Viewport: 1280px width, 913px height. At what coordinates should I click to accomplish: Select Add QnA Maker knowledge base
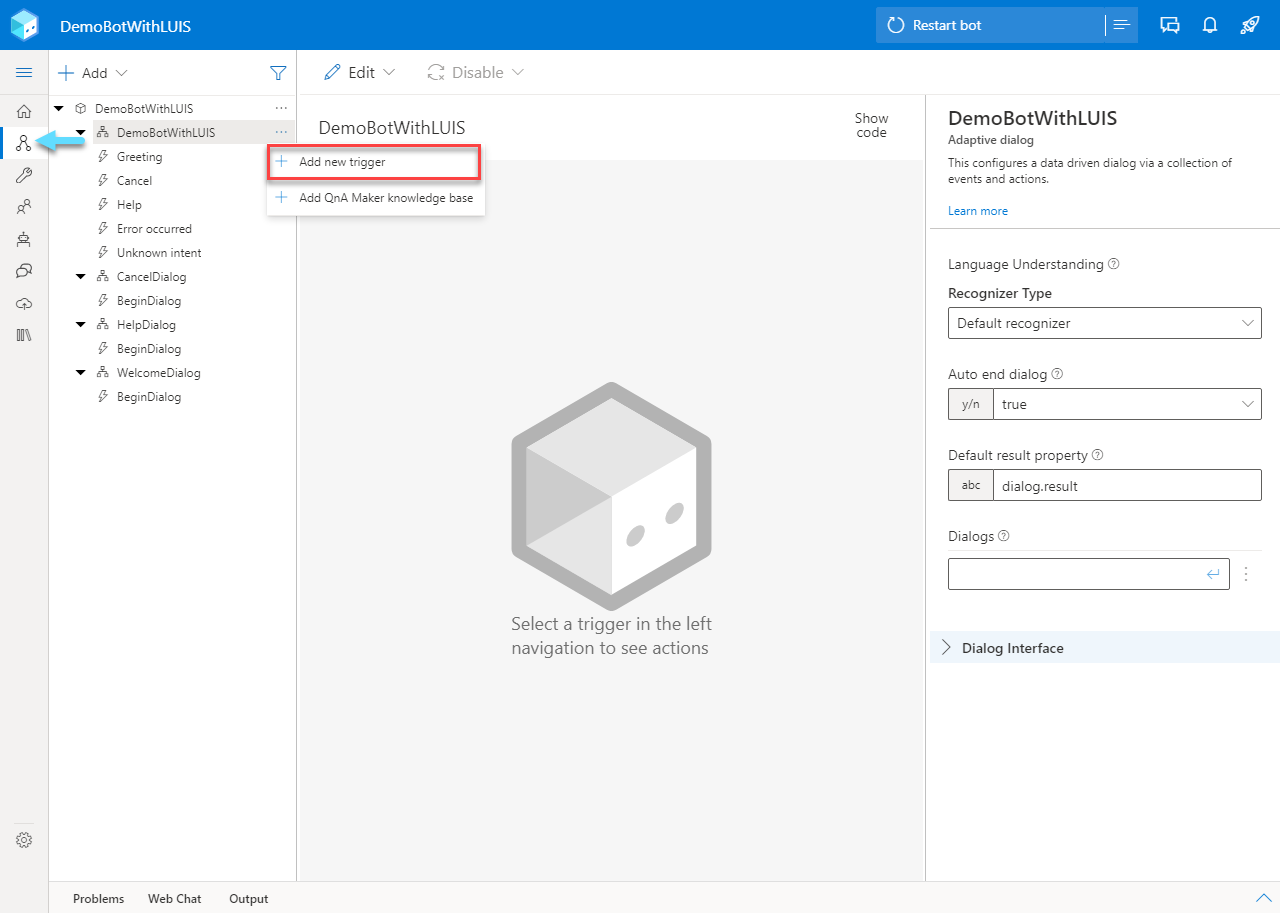pyautogui.click(x=375, y=198)
